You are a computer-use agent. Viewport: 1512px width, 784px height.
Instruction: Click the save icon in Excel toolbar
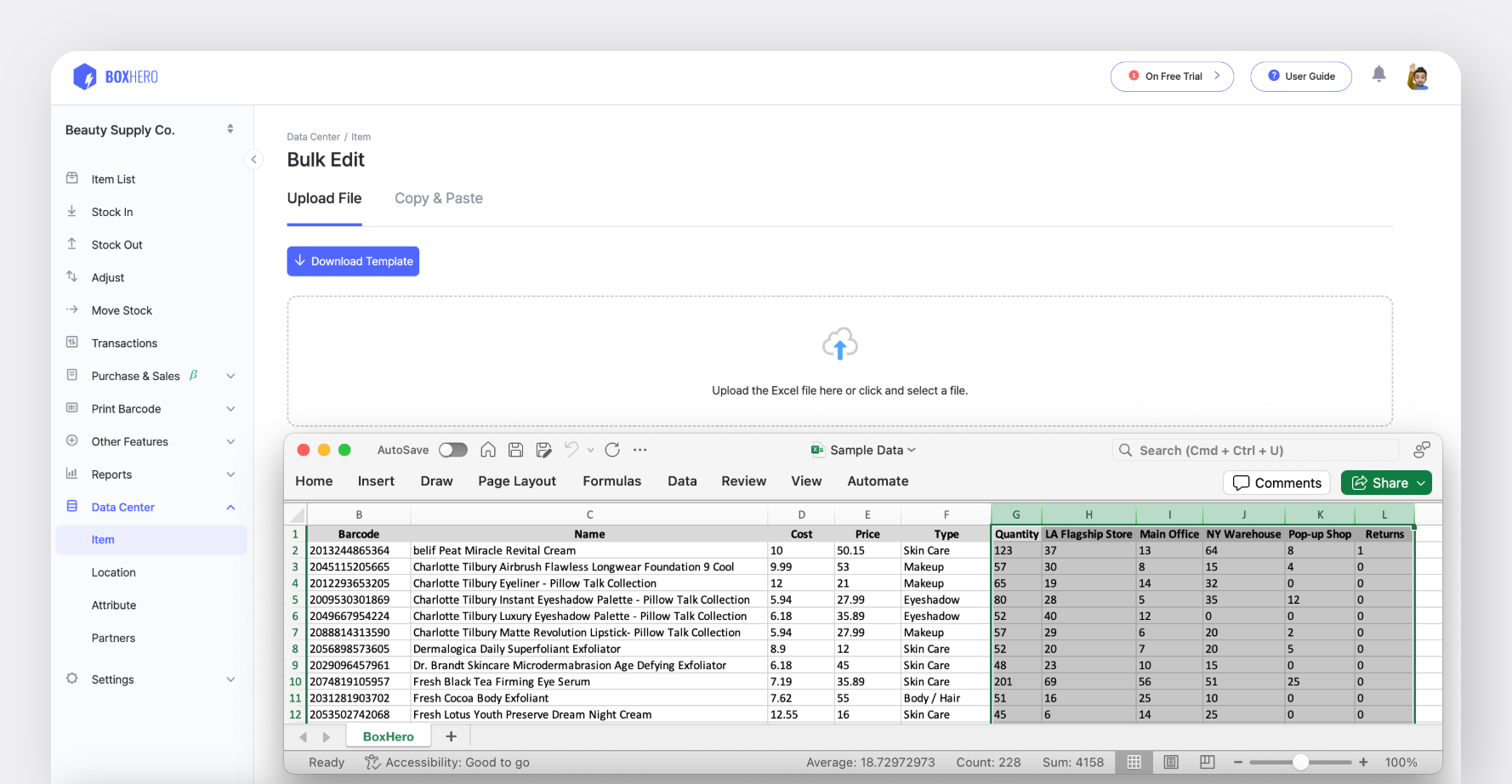click(515, 450)
